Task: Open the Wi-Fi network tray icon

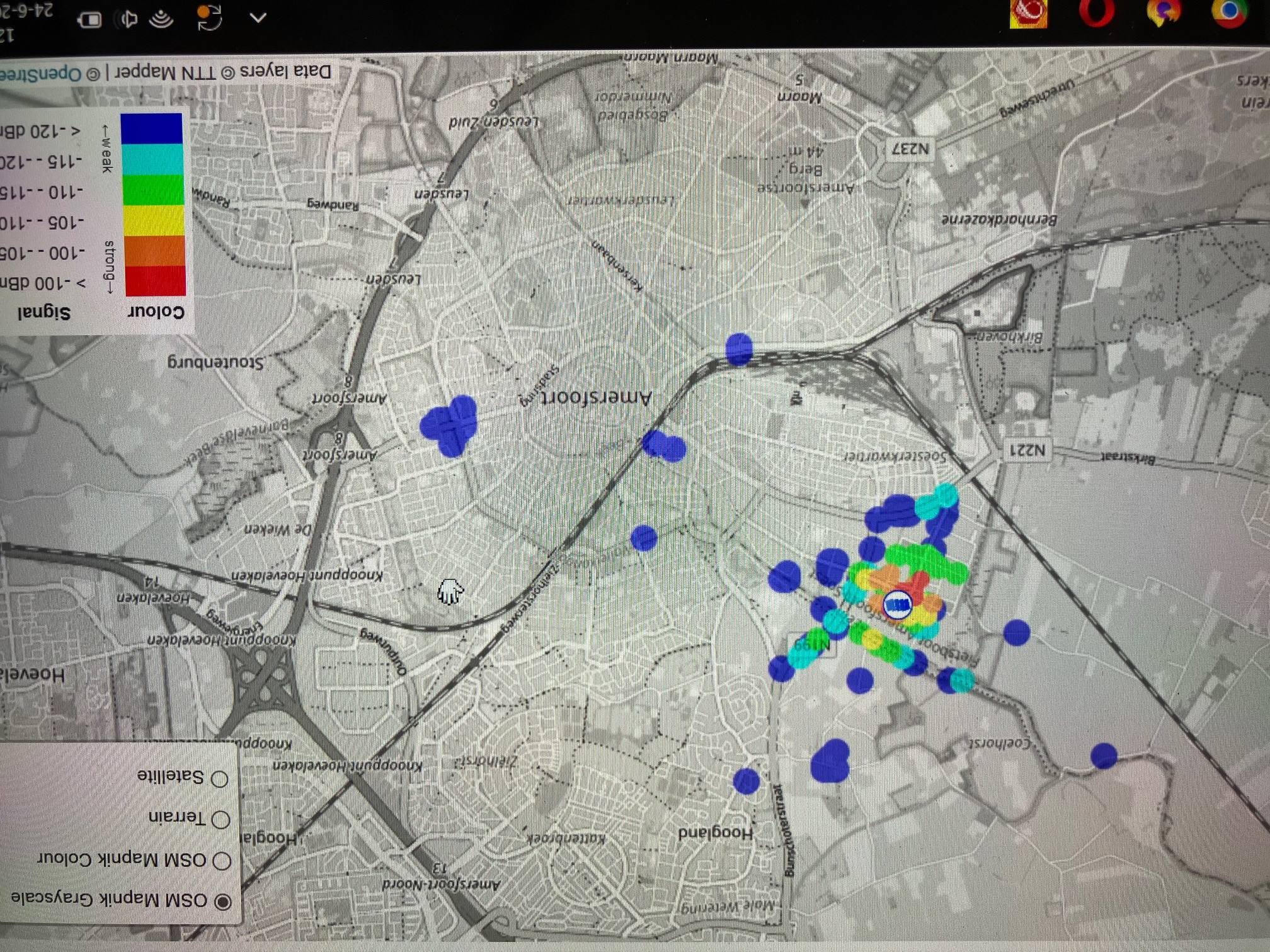Action: (x=162, y=19)
